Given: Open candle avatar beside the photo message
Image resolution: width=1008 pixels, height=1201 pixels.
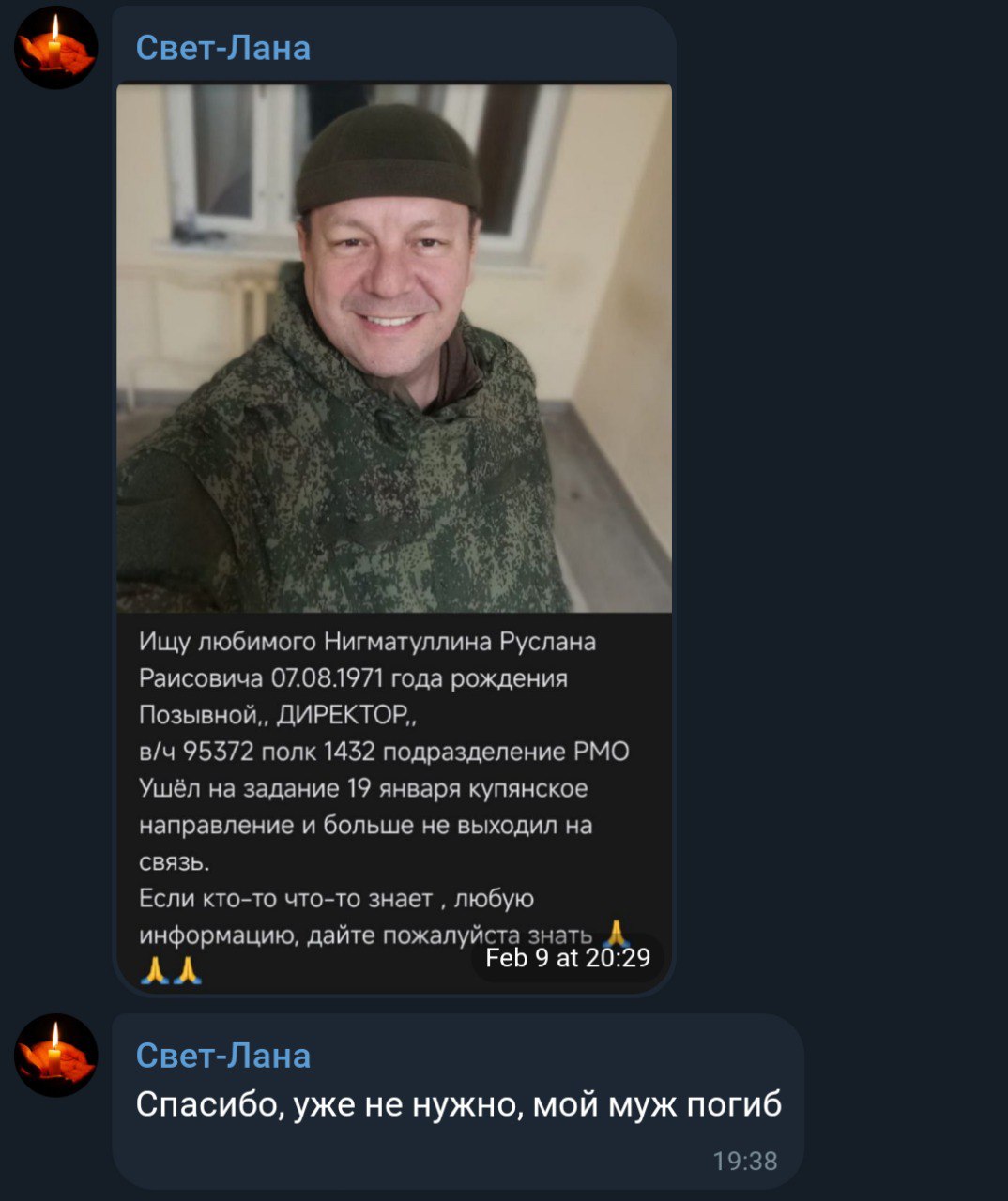Looking at the screenshot, I should 55,48.
